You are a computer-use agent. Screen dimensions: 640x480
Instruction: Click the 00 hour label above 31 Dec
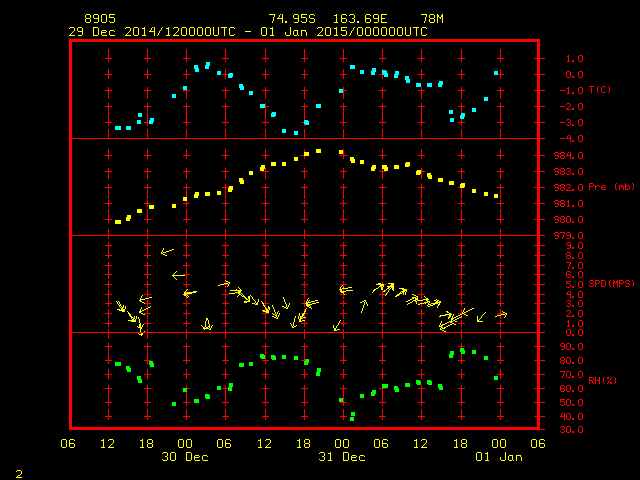(342, 444)
